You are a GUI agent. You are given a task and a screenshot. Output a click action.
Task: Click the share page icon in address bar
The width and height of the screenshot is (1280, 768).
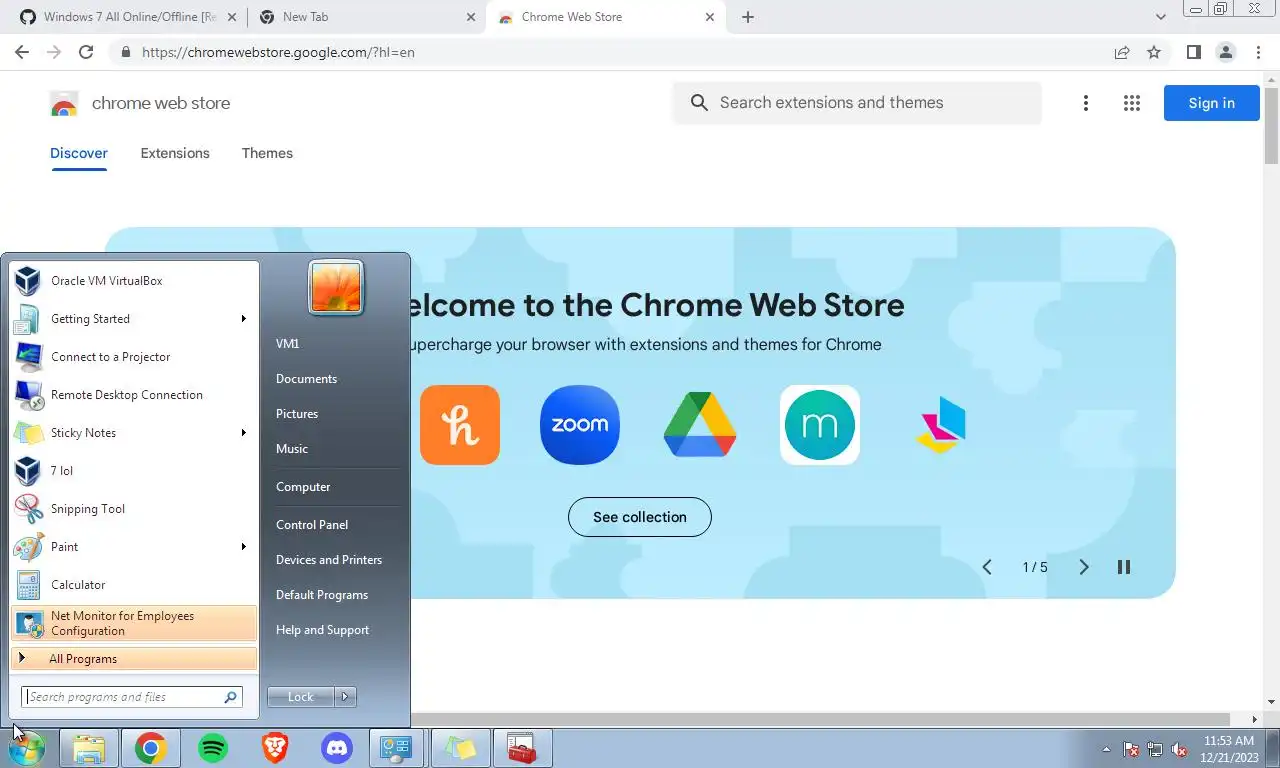pos(1122,52)
